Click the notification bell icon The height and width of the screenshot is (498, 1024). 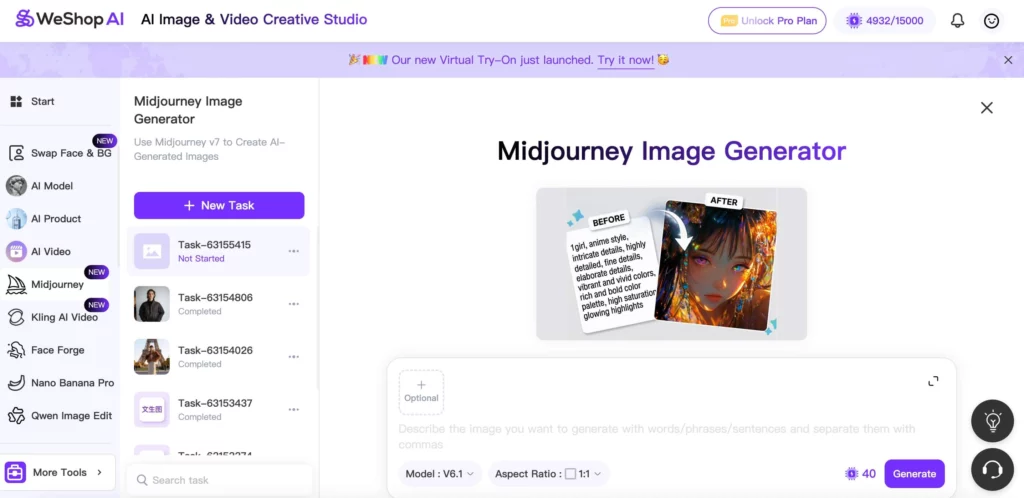957,20
